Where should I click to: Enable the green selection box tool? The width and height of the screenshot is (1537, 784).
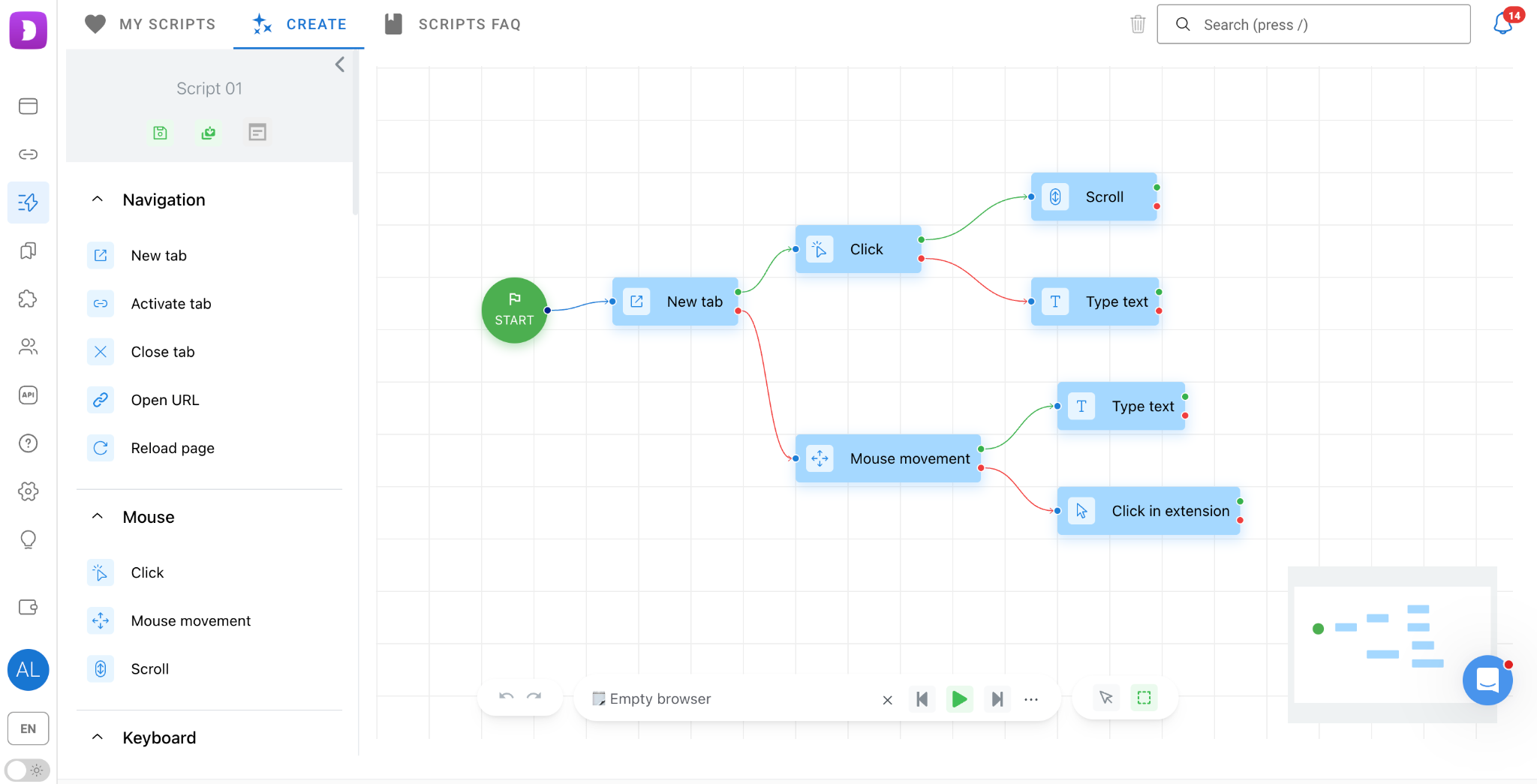[x=1144, y=698]
